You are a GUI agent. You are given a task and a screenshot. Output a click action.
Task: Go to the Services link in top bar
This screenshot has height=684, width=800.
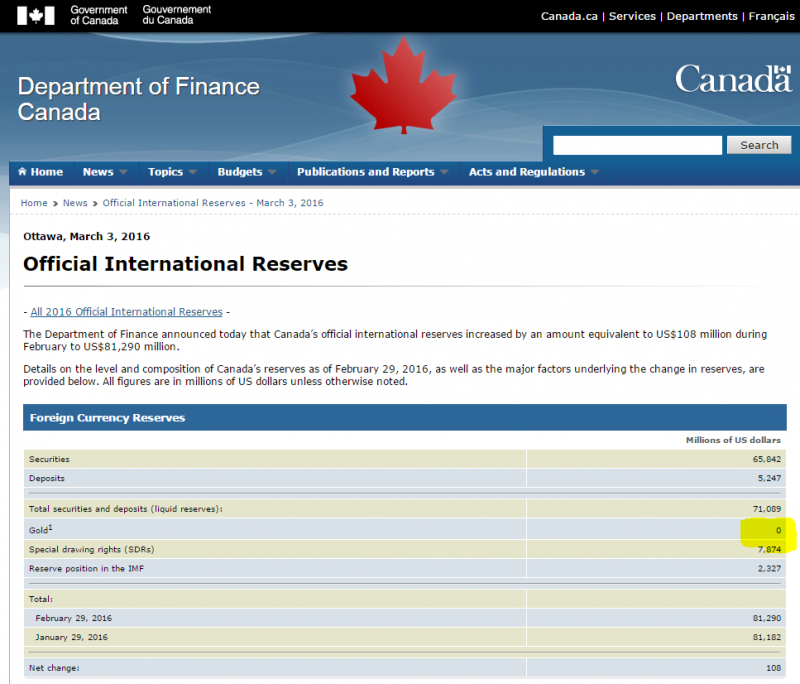[632, 16]
